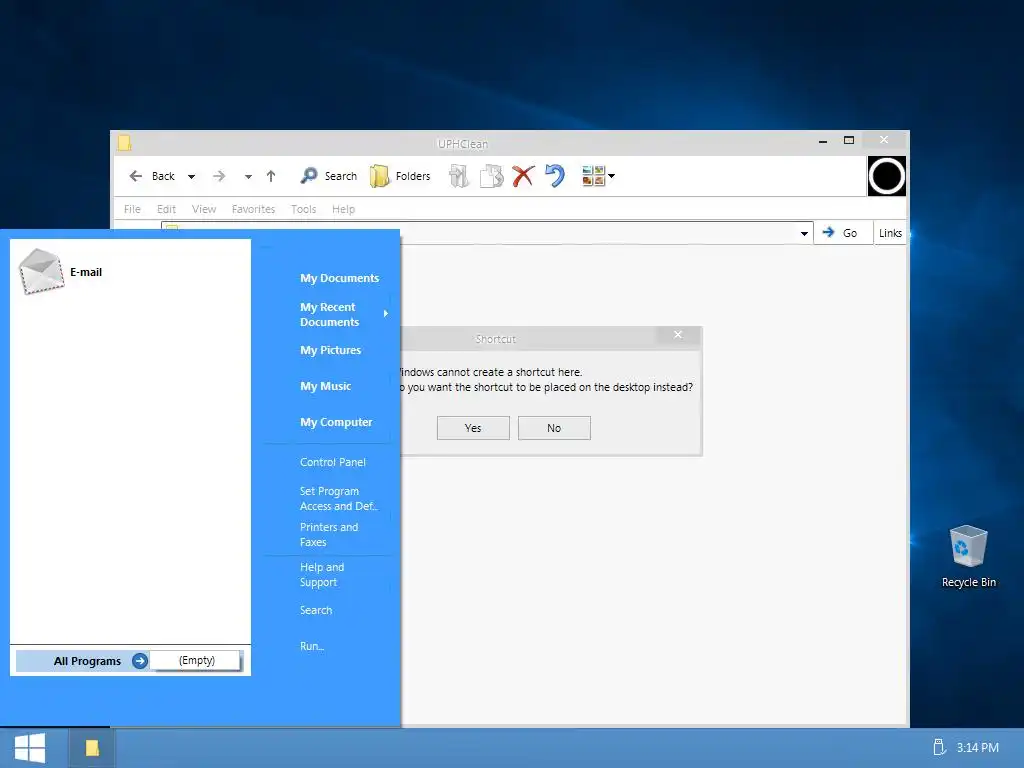Open My Pictures
Screen dimensions: 1024x768
(x=330, y=350)
